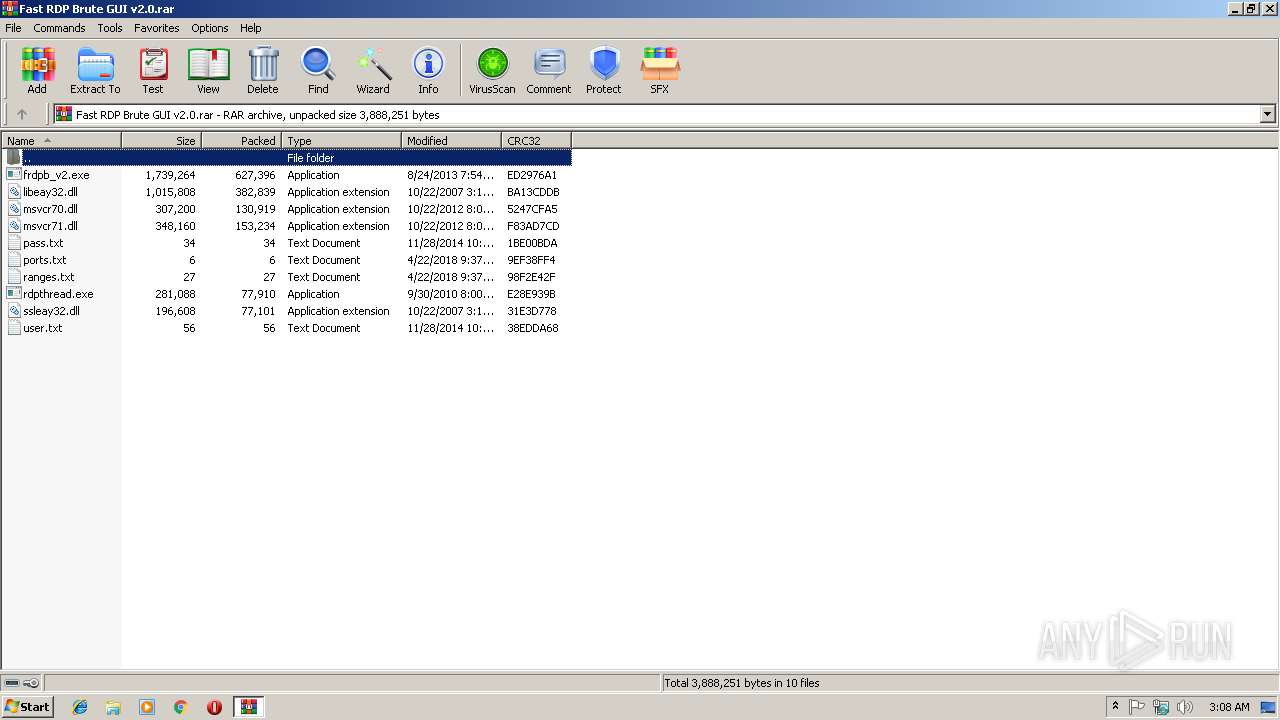
Task: Click the Start button
Action: pyautogui.click(x=27, y=707)
